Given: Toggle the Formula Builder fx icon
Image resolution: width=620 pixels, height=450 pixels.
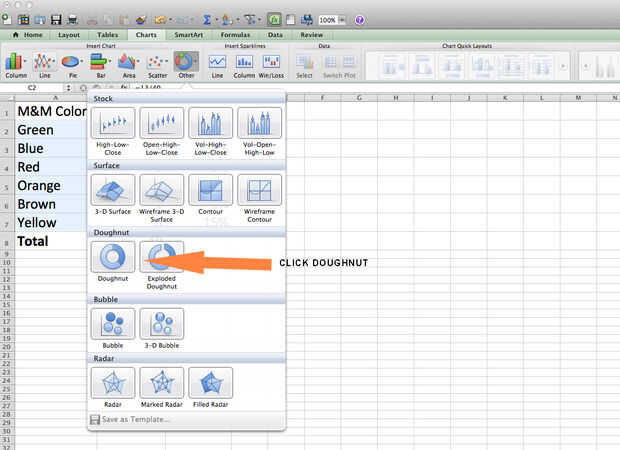Looking at the screenshot, I should (x=274, y=19).
